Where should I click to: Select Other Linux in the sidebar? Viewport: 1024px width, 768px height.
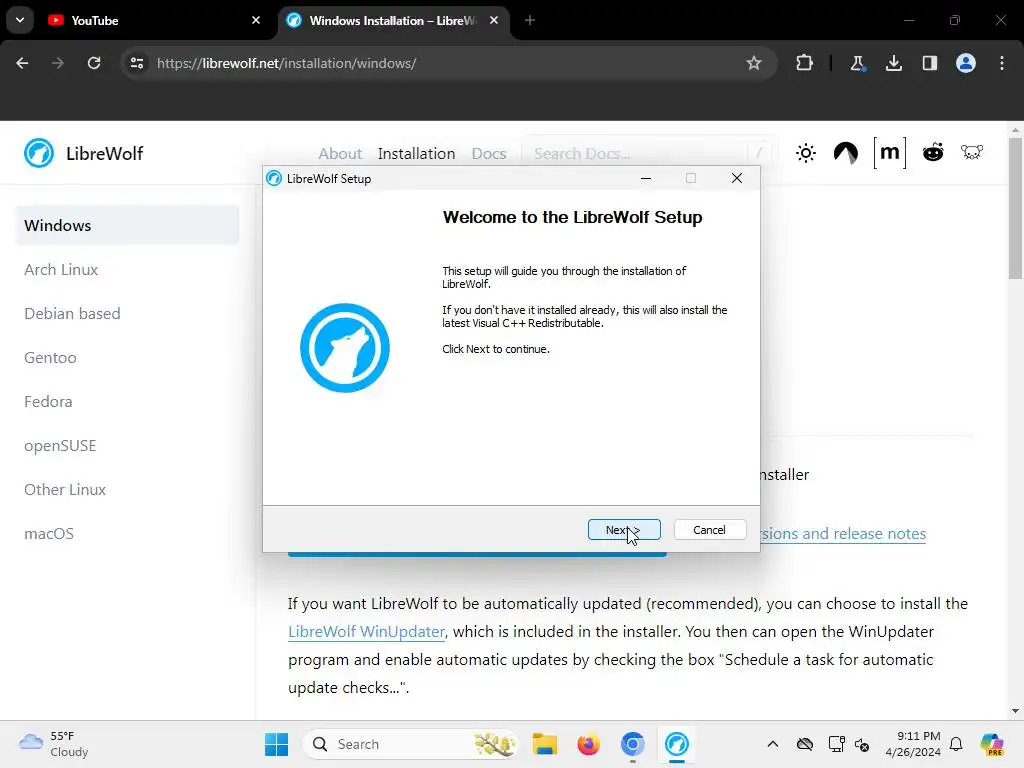pos(65,489)
